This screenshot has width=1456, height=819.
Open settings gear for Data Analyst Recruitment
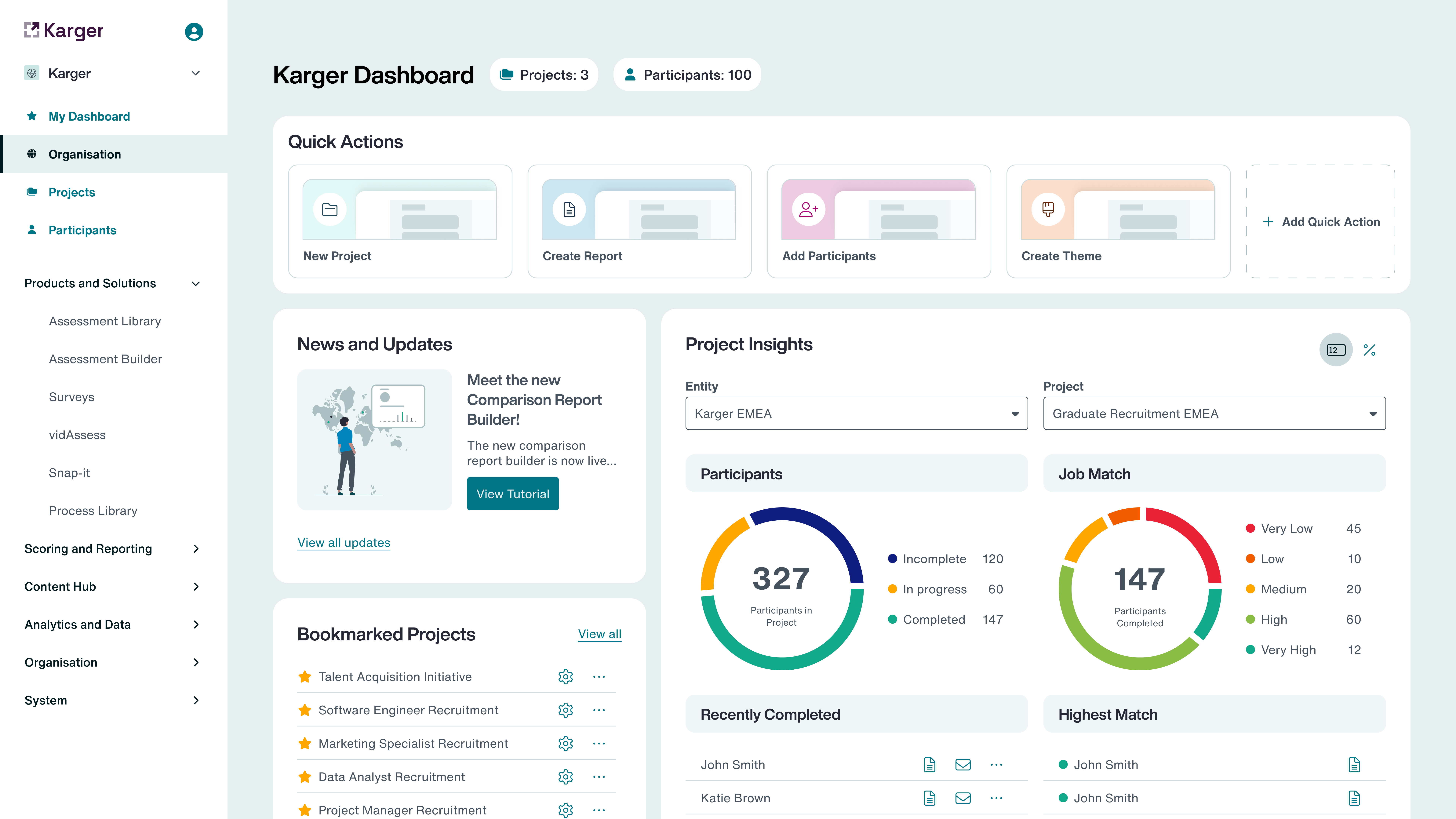[565, 777]
